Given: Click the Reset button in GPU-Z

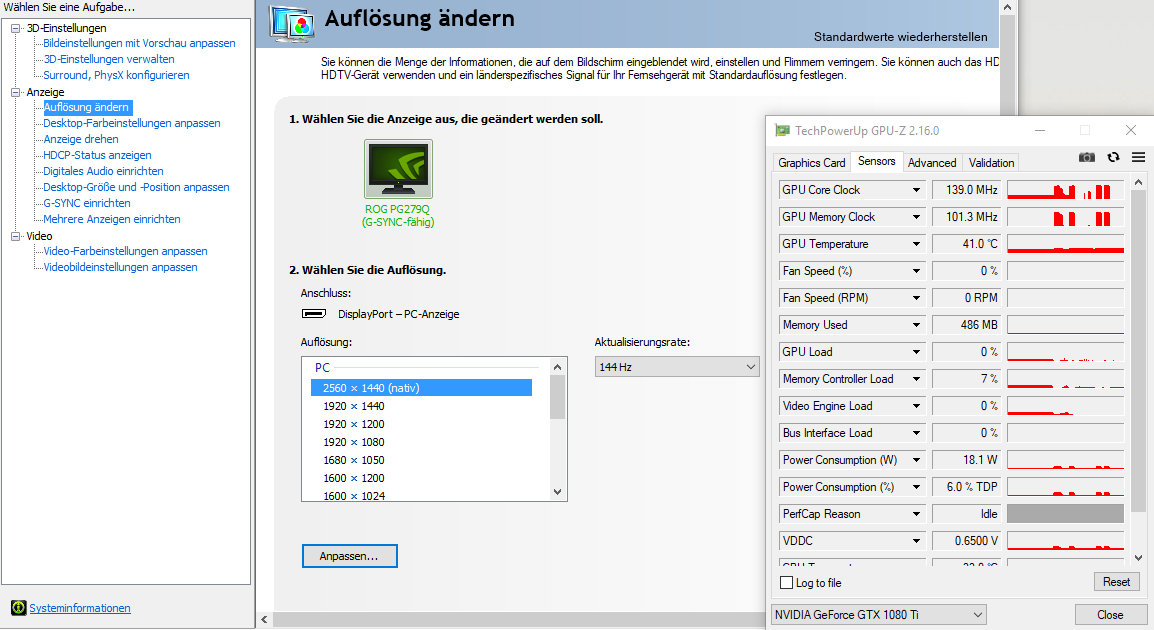Looking at the screenshot, I should click(1116, 581).
